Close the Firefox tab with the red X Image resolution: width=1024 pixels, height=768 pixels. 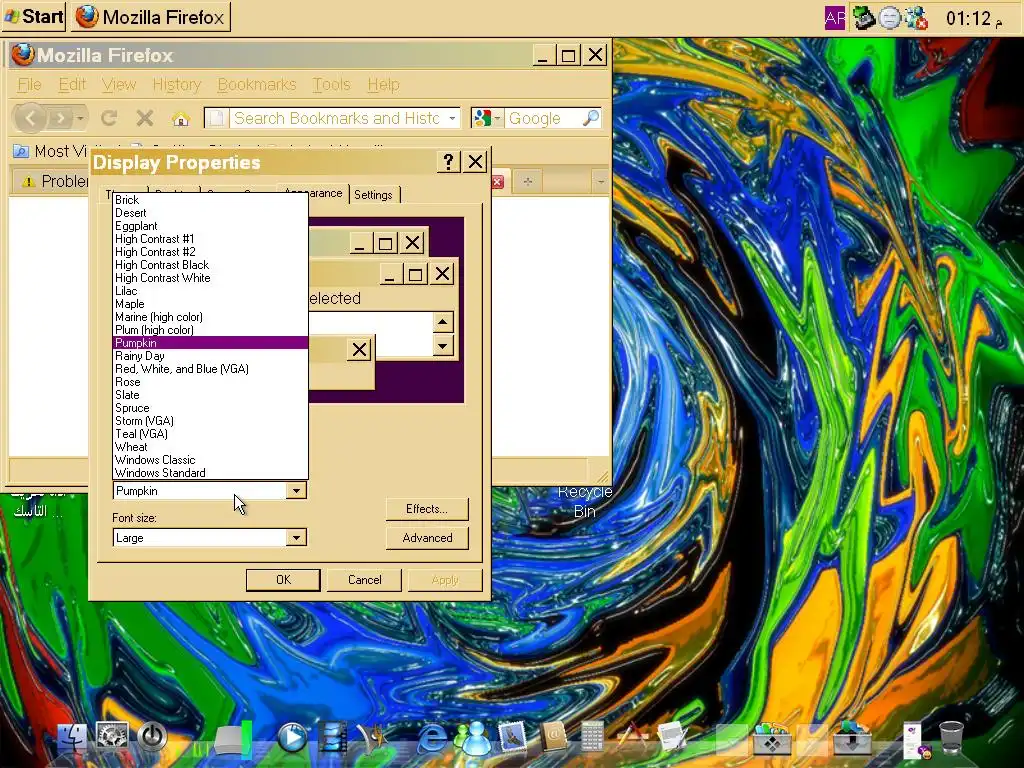coord(498,182)
